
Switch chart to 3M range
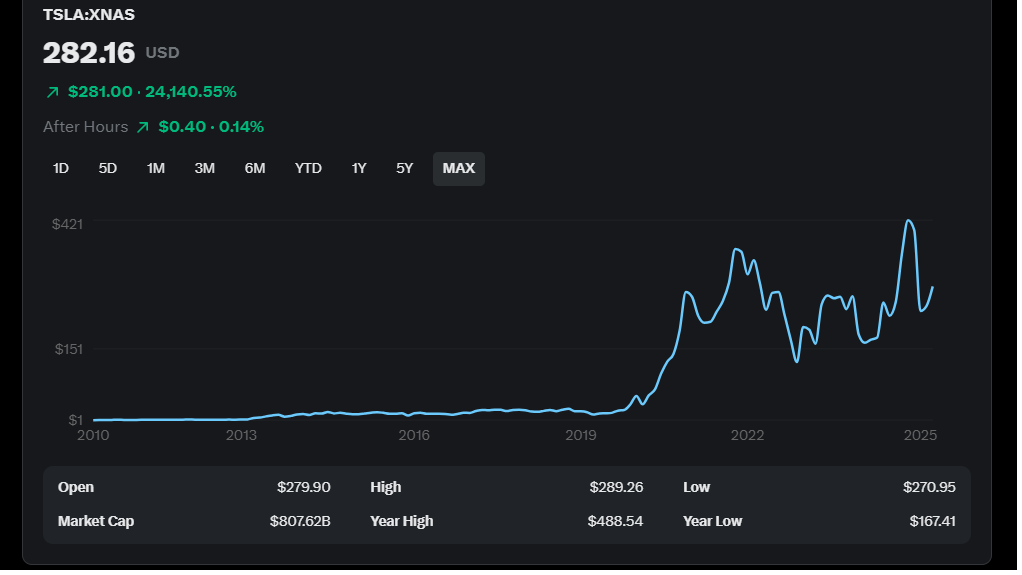tap(205, 170)
